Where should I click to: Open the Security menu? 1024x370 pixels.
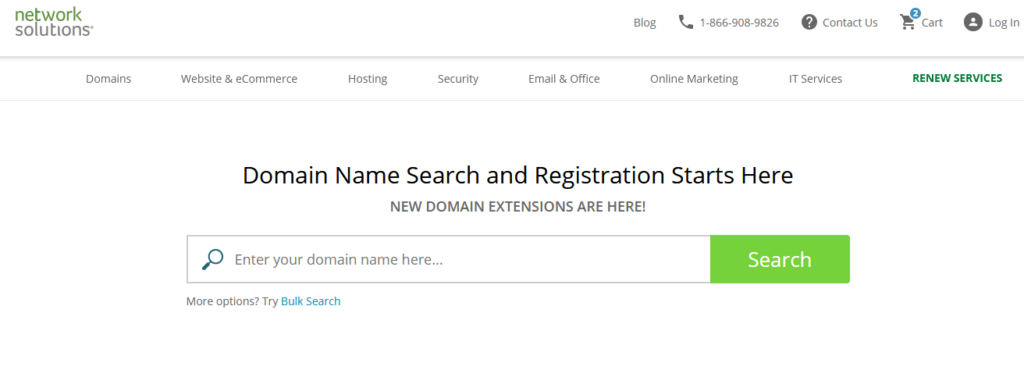click(458, 79)
